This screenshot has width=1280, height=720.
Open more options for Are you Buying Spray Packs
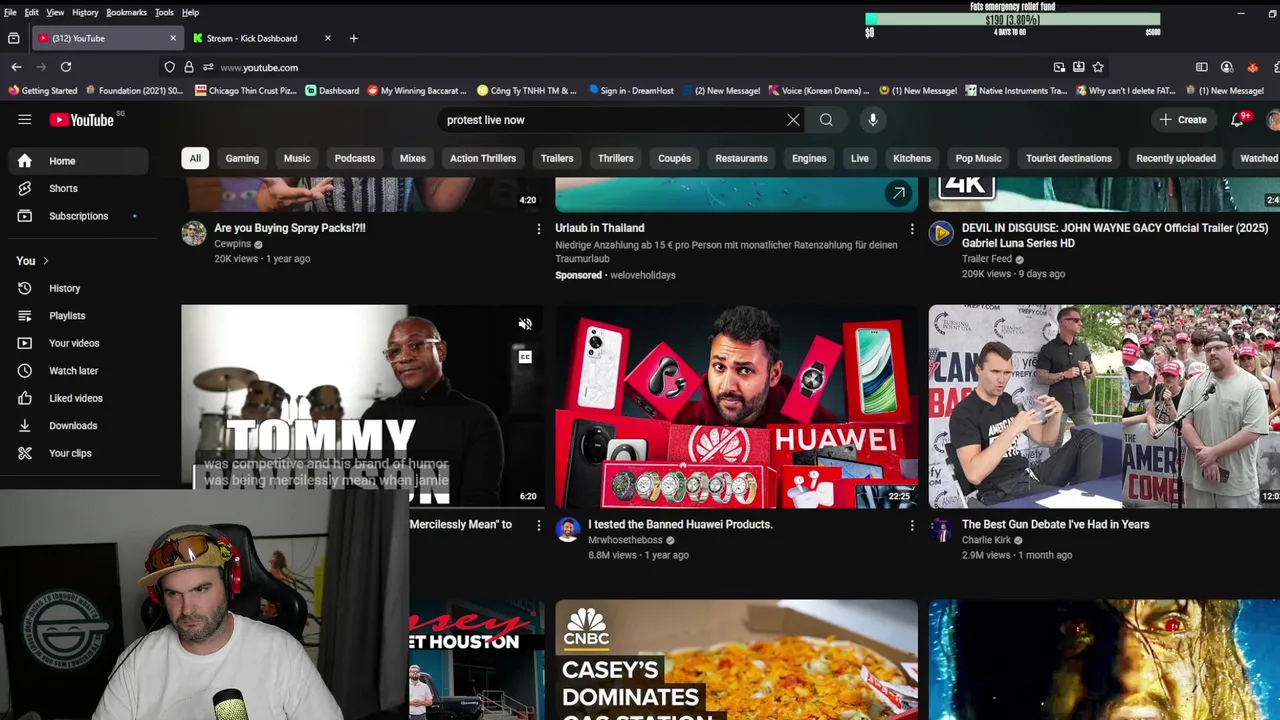tap(538, 229)
